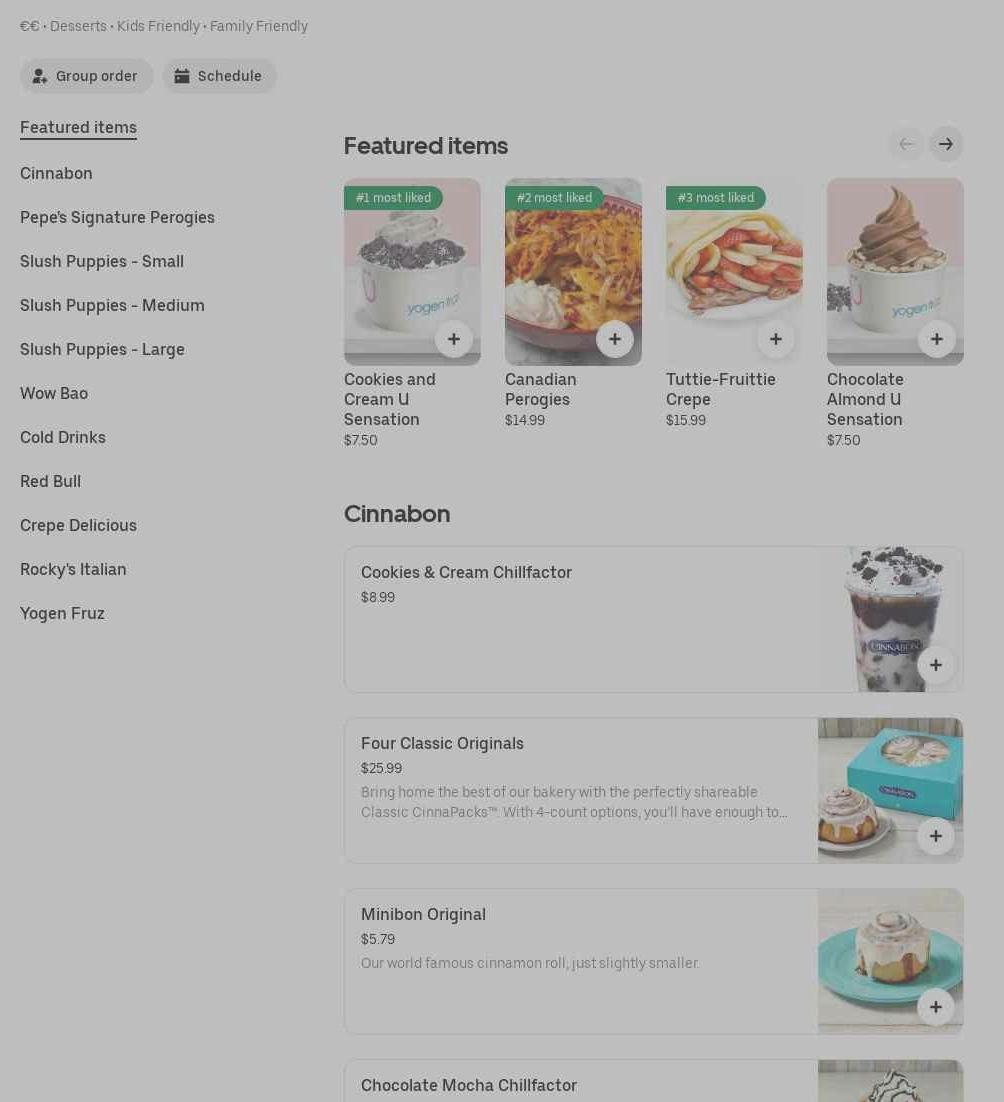View Canadian Perogies item photo
The width and height of the screenshot is (1004, 1102).
coord(573,271)
